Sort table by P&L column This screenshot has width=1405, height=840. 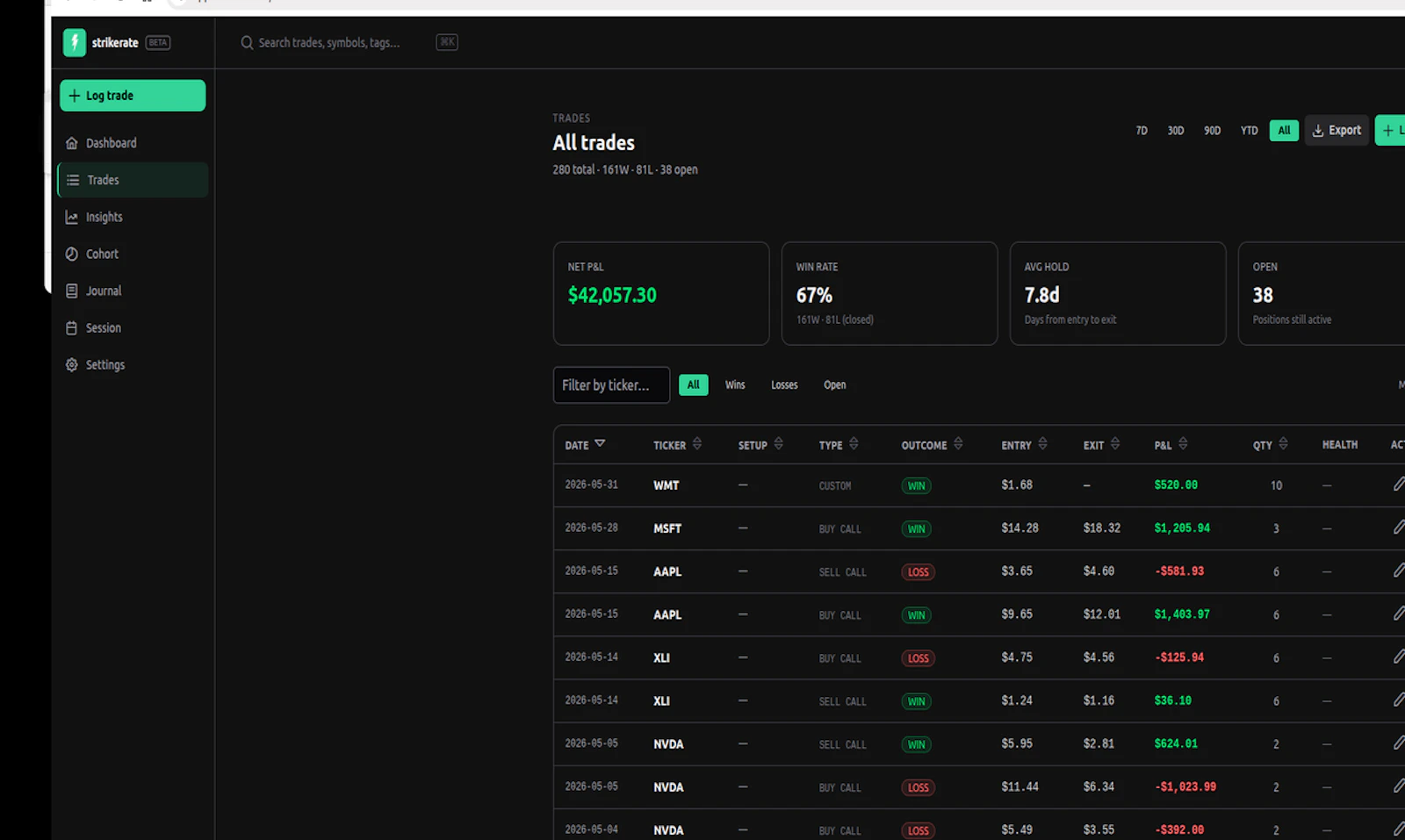click(1171, 445)
